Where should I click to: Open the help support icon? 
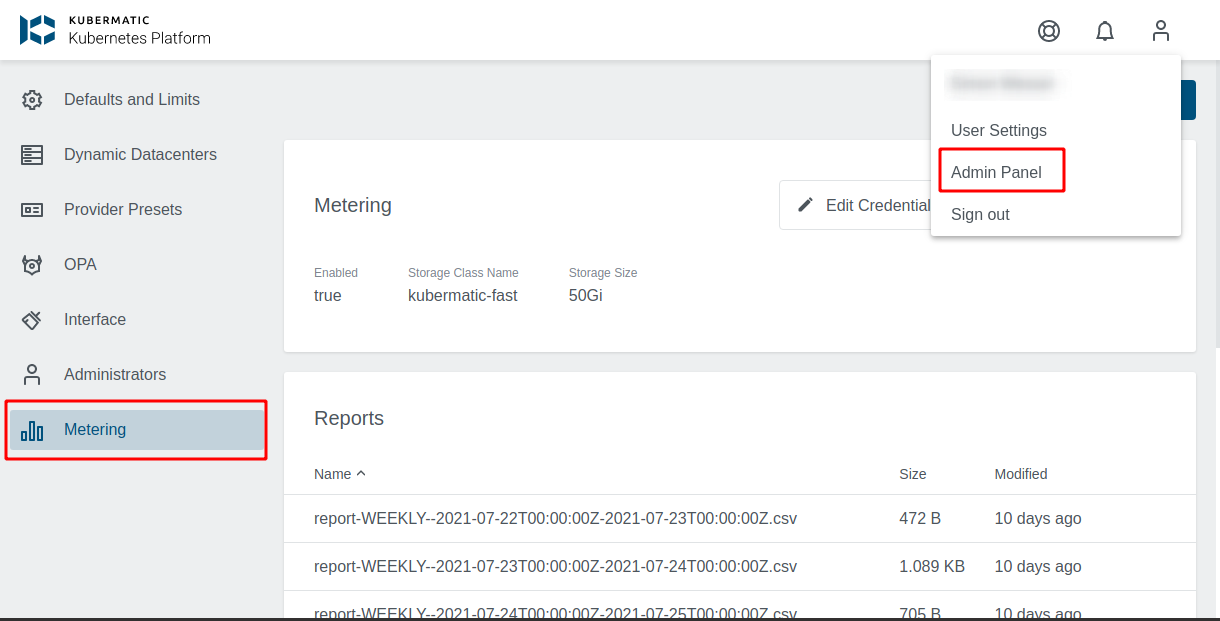pyautogui.click(x=1048, y=31)
